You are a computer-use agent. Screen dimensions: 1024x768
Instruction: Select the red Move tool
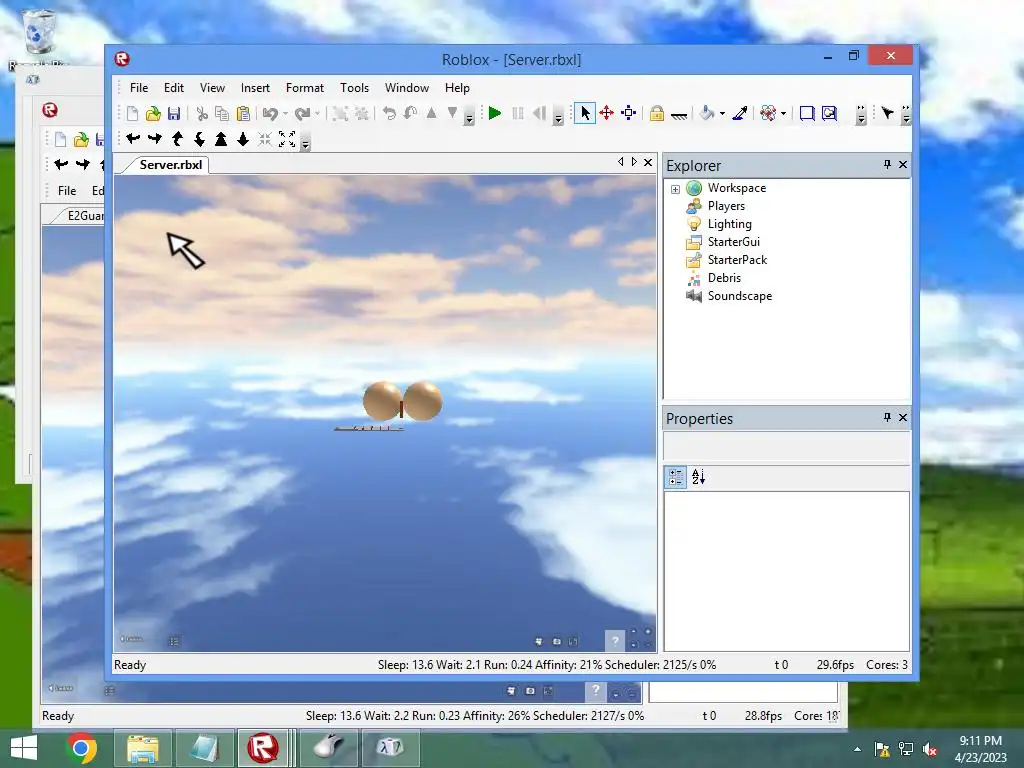(x=607, y=114)
